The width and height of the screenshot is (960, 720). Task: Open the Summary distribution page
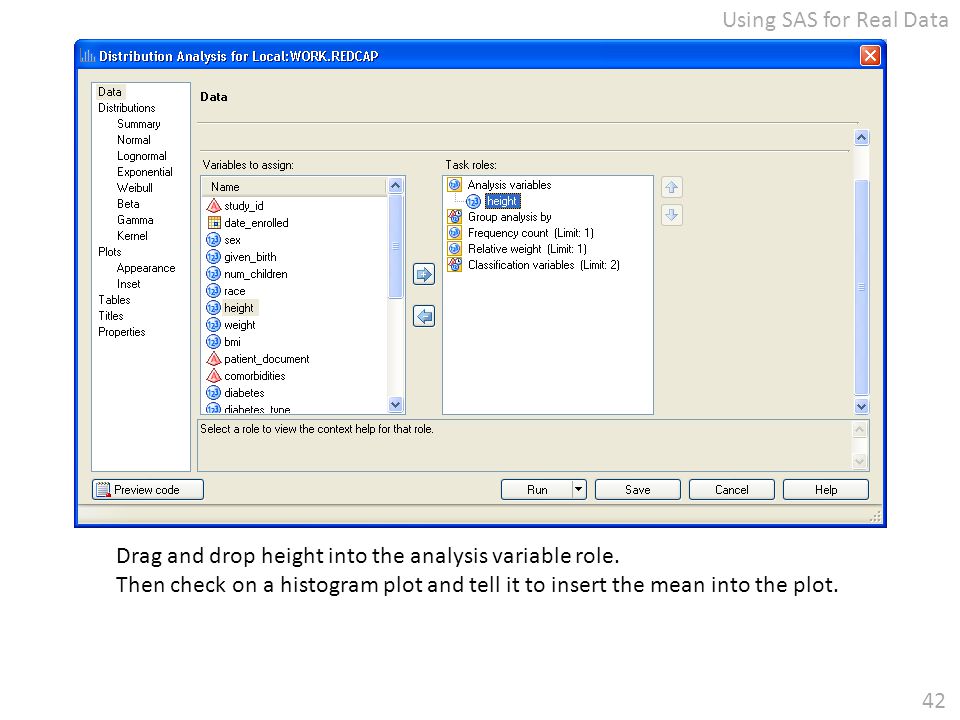coord(139,124)
